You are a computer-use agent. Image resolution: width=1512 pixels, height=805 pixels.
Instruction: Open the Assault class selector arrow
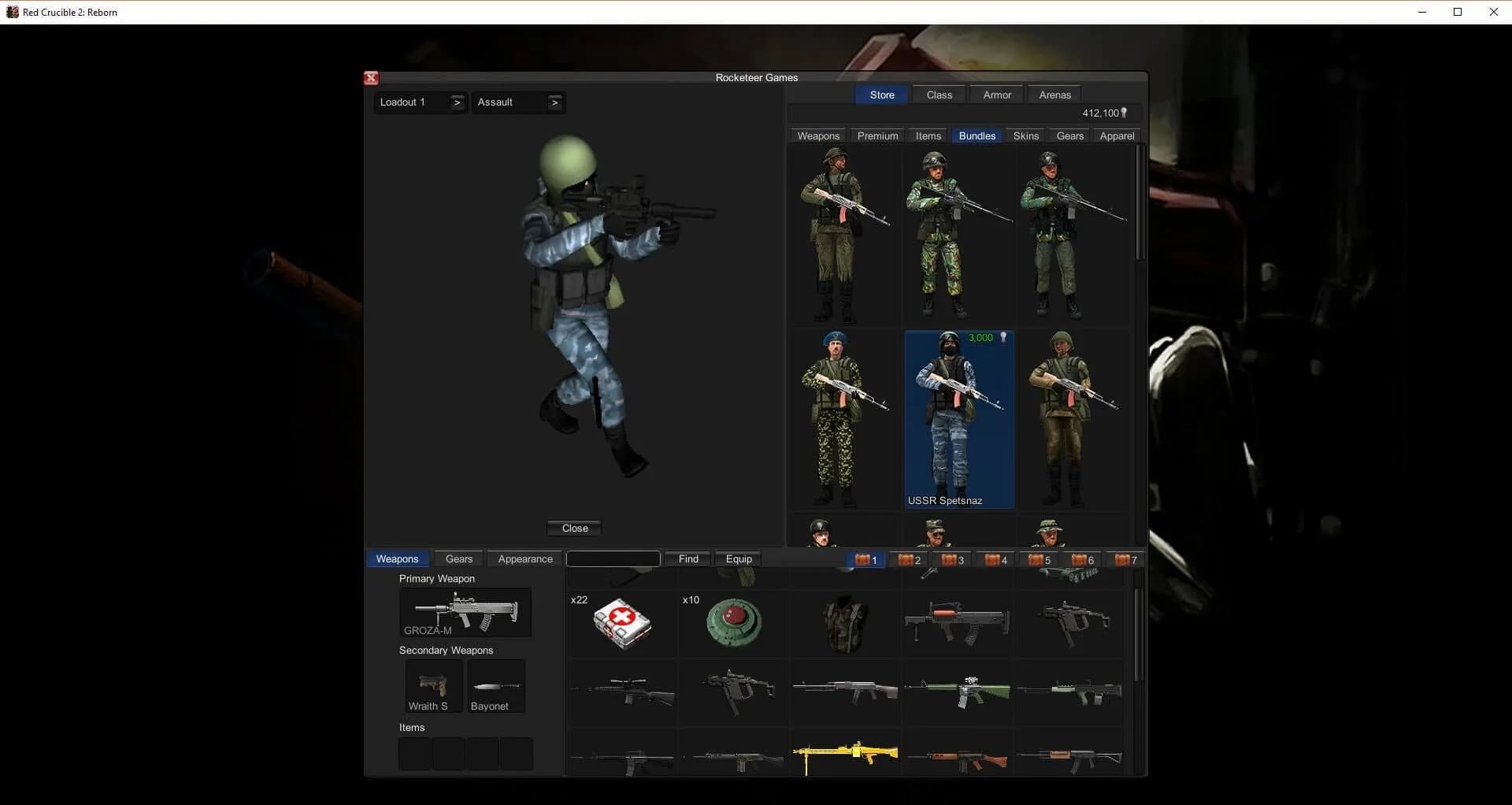[554, 102]
